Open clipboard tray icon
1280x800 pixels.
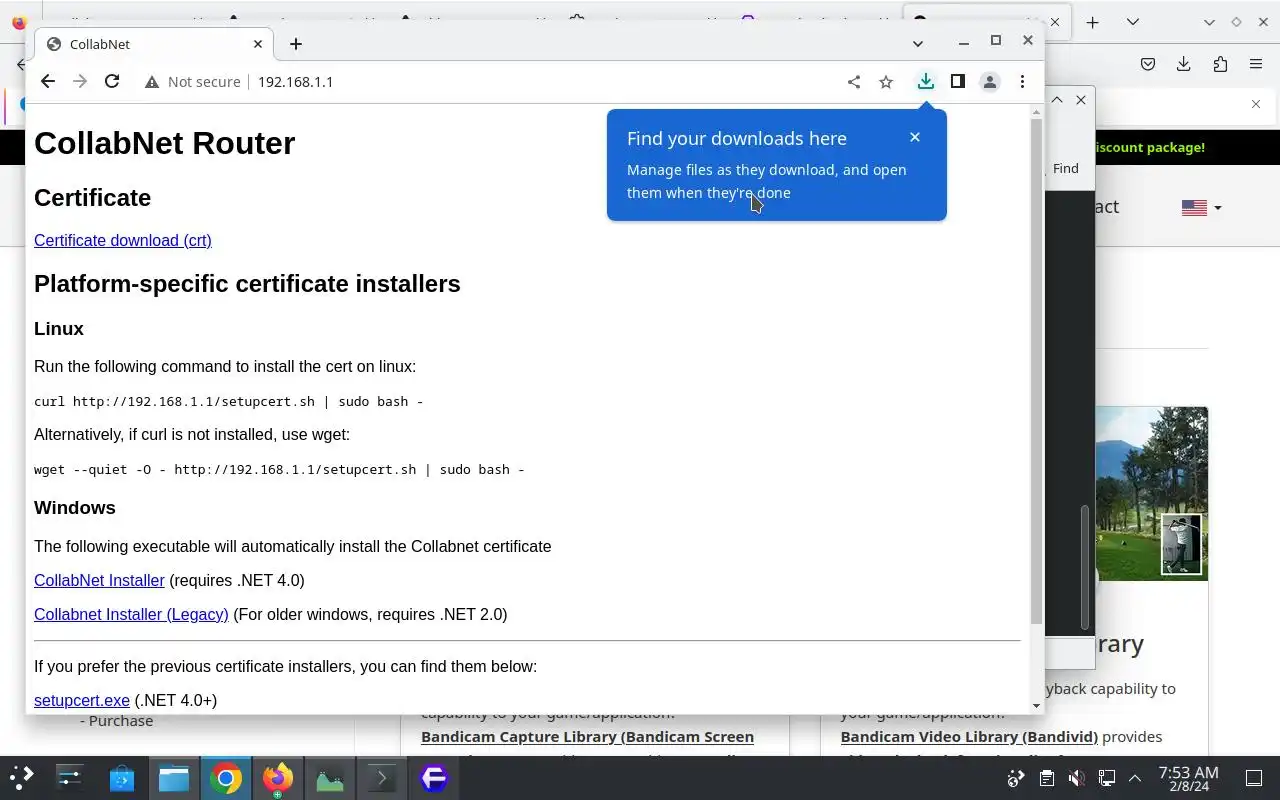tap(1047, 778)
